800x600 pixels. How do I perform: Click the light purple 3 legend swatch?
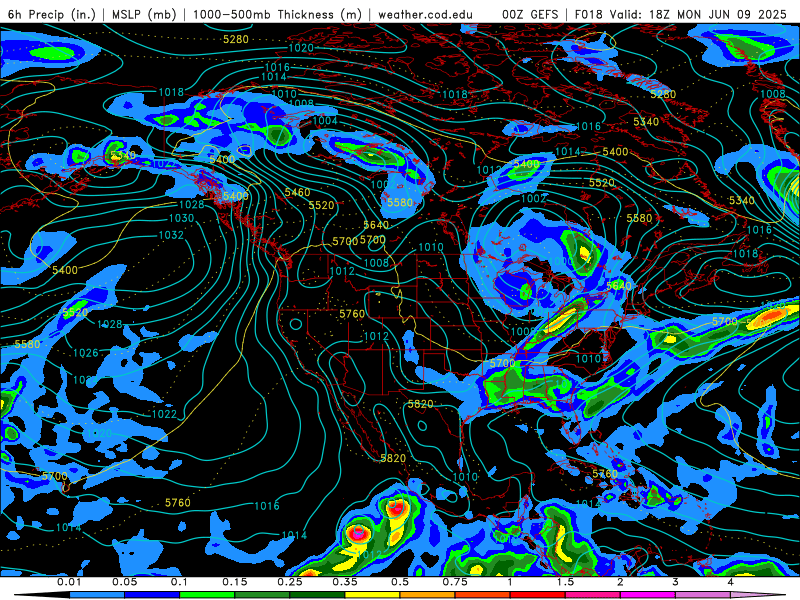coord(703,595)
